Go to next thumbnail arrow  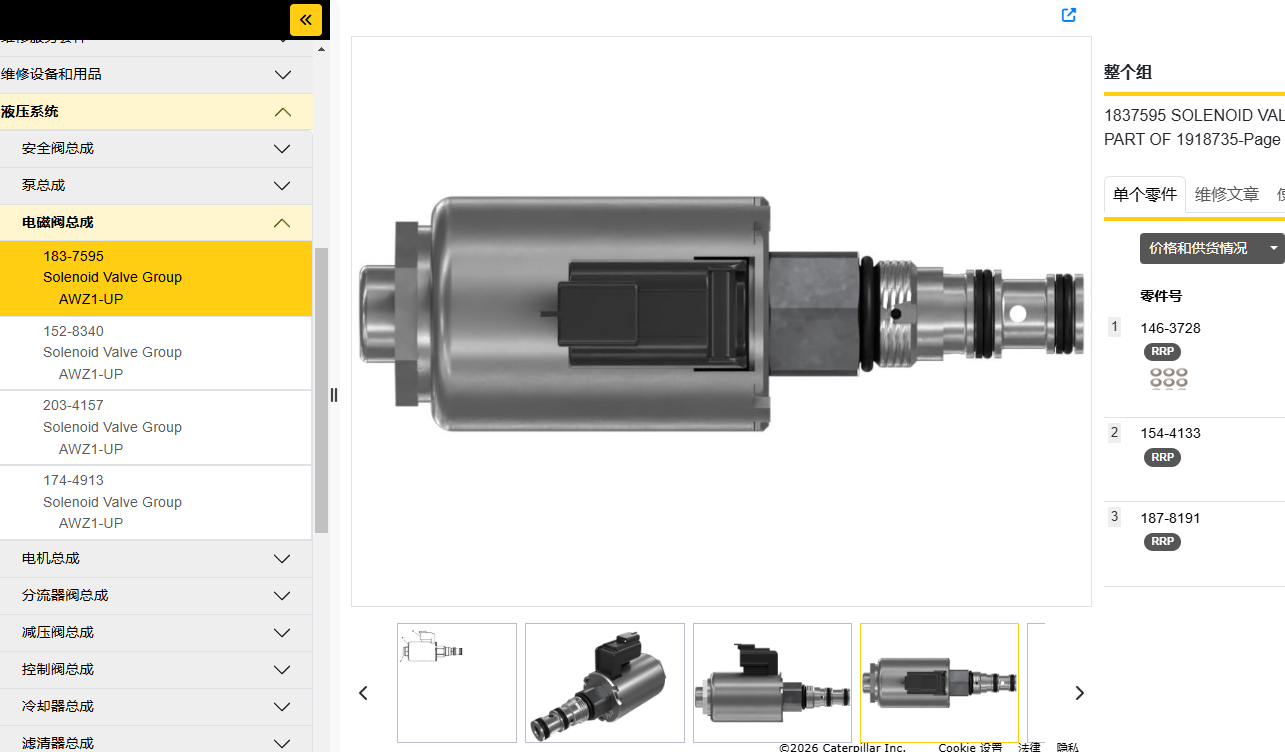click(1079, 693)
